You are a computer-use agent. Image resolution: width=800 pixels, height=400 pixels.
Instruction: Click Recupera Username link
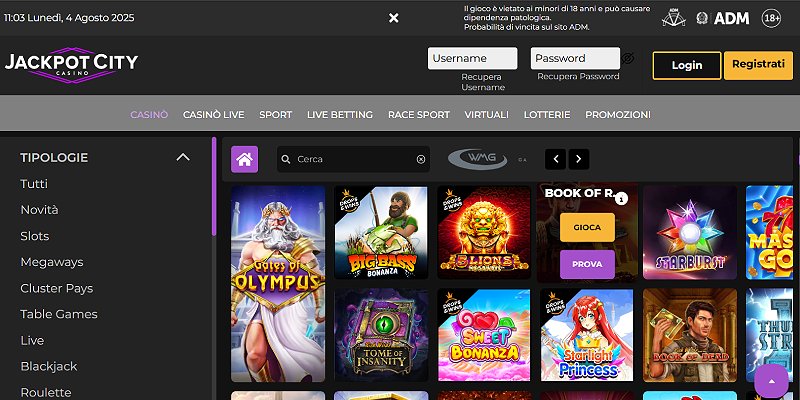[x=483, y=82]
